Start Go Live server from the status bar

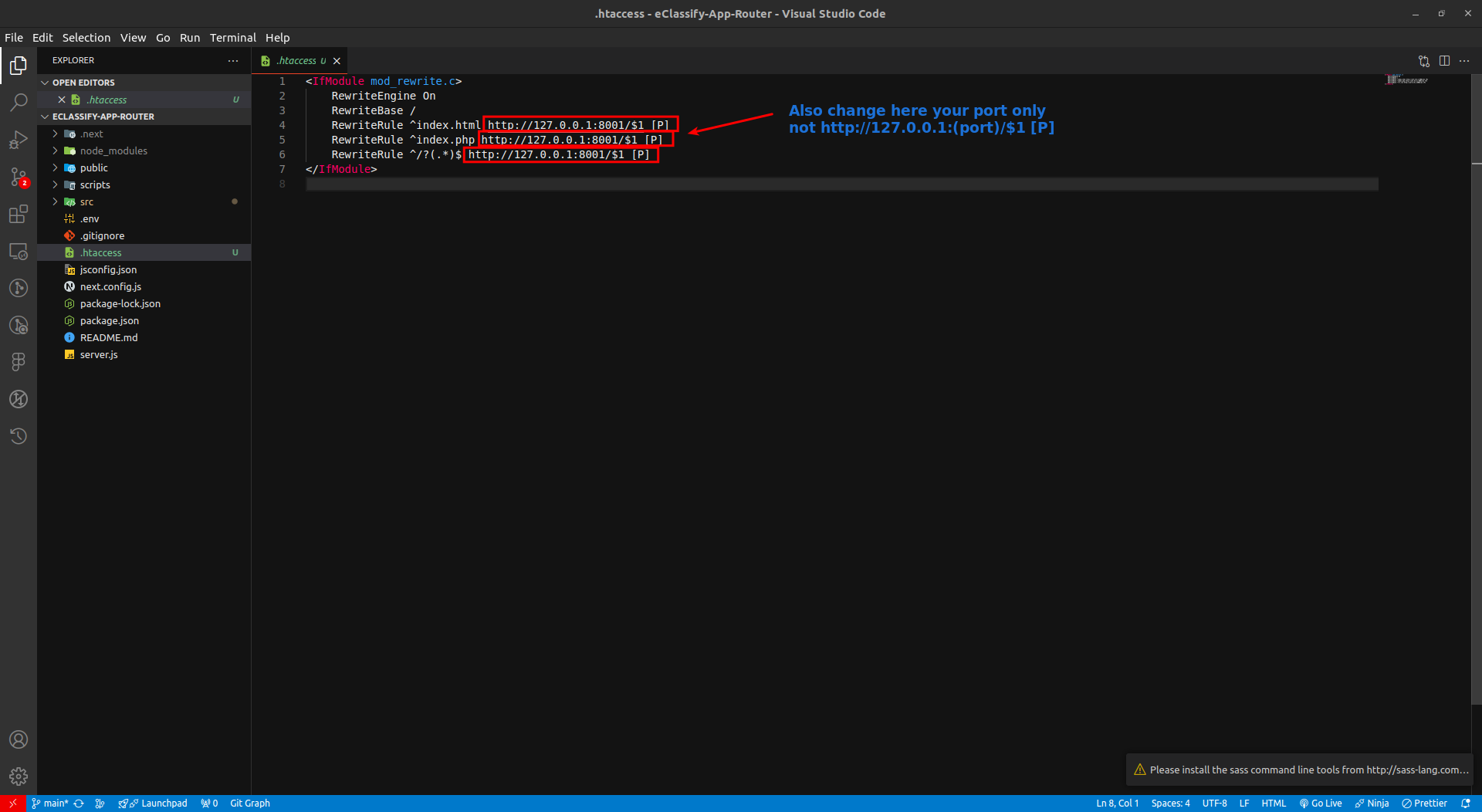1321,803
